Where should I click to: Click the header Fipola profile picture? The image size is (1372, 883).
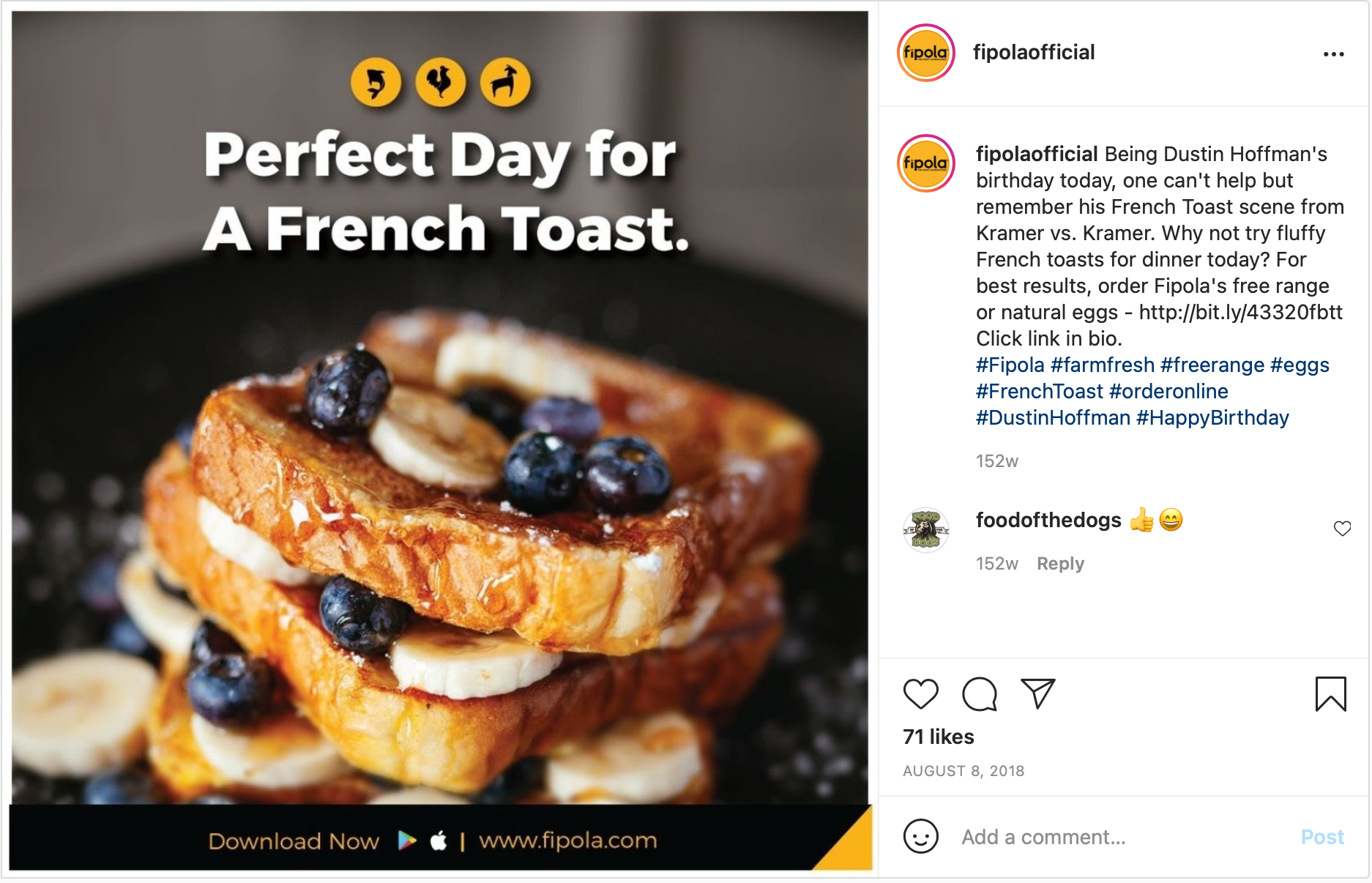click(x=925, y=53)
